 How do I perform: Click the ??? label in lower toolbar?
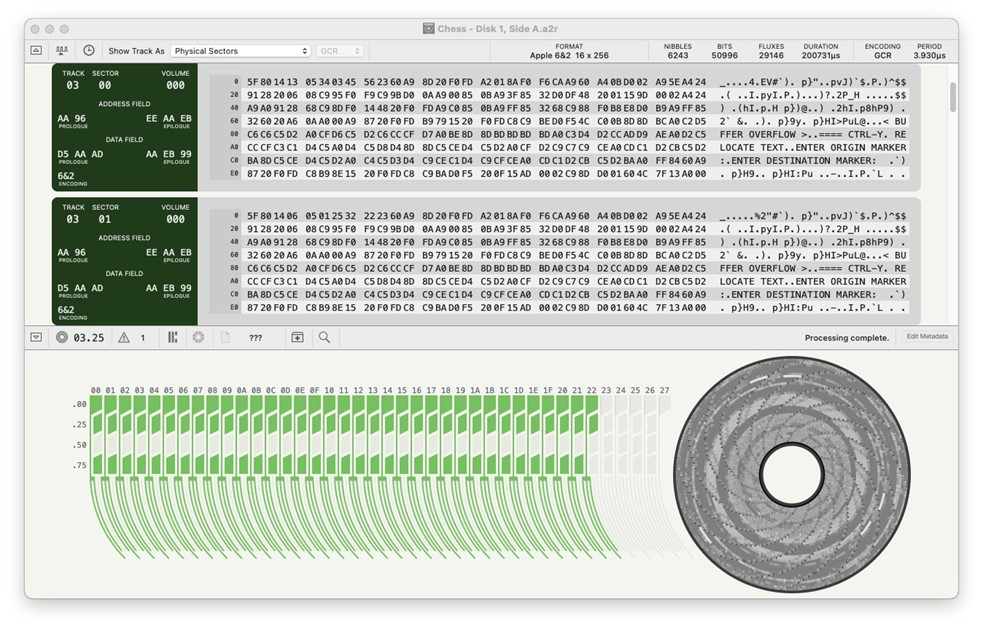255,338
